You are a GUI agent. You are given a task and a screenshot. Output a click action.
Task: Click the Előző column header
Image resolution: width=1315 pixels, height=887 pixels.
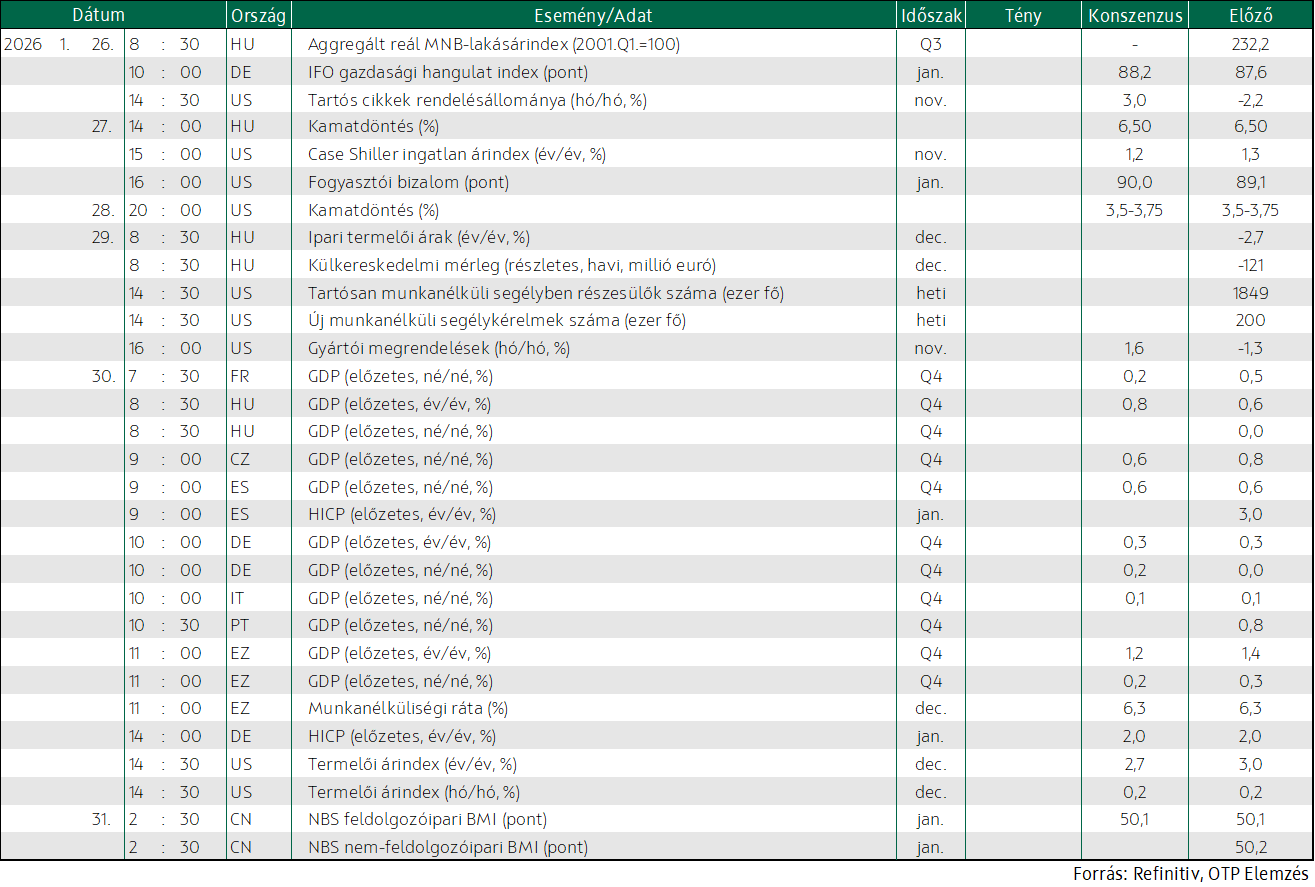point(1250,16)
